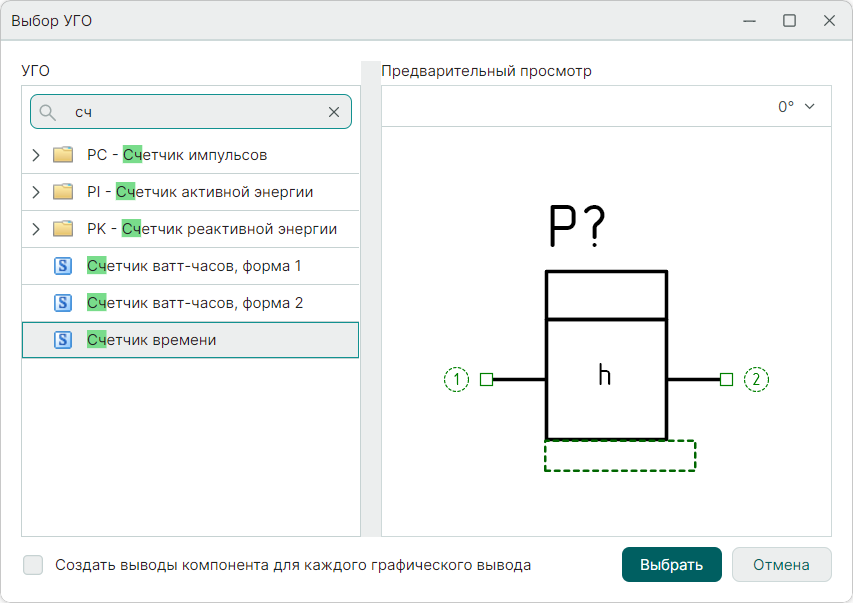Click the symbol icon of Счетчик ватт-часов, форма 2

63,303
